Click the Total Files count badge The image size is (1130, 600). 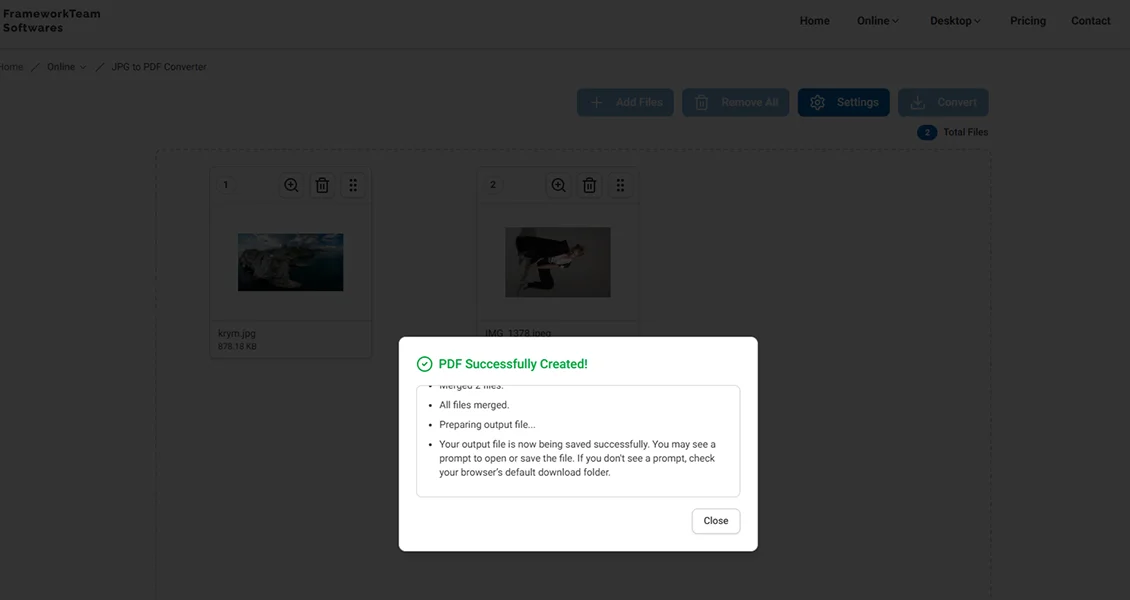tap(927, 133)
